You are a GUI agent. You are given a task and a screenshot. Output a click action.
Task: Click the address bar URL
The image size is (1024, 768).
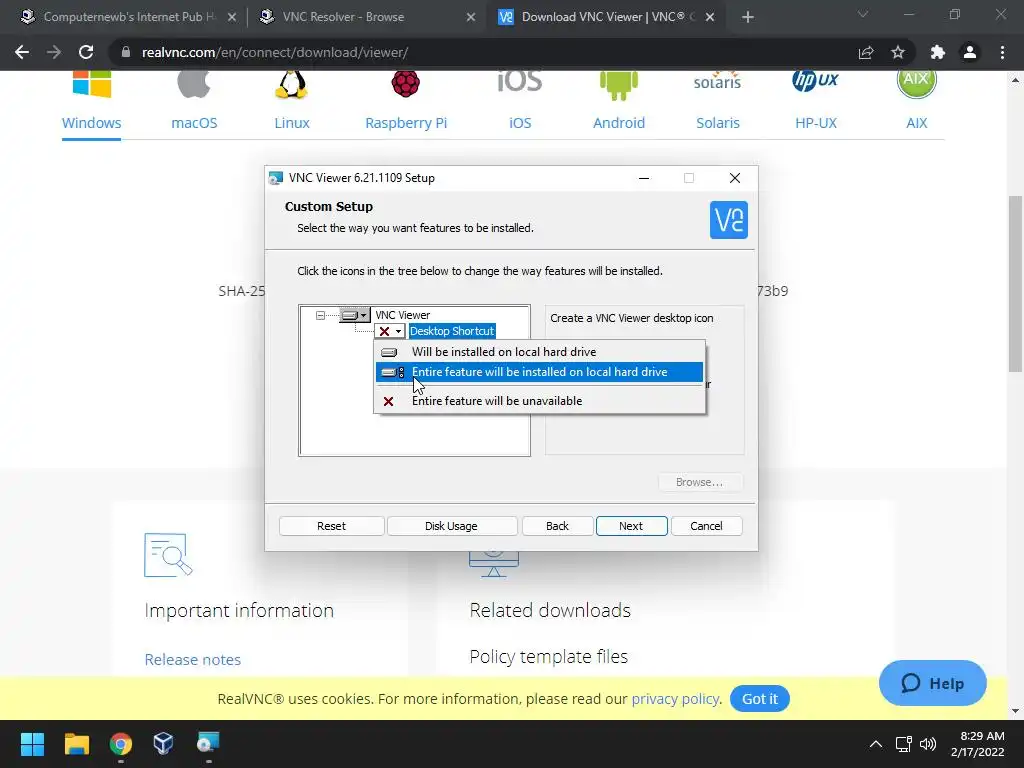(x=275, y=52)
